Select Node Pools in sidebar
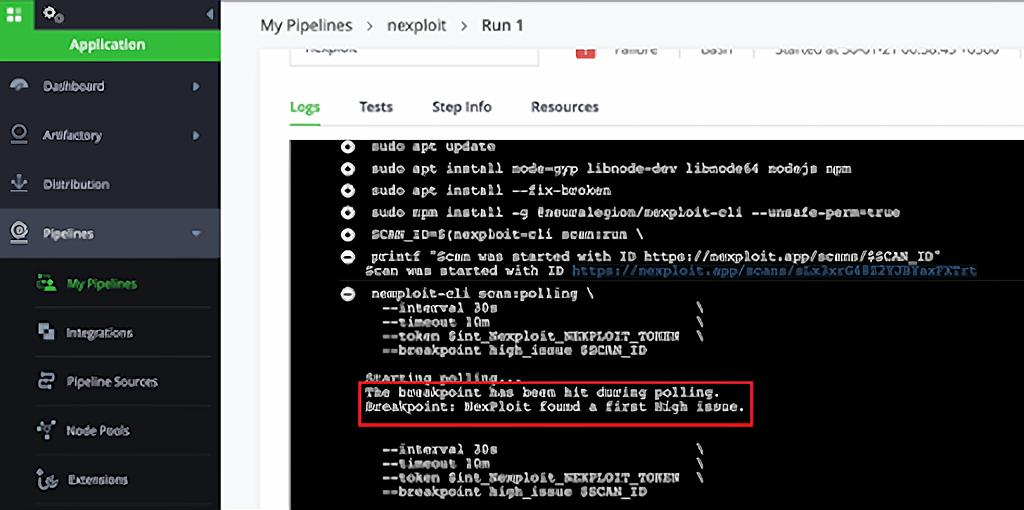Viewport: 1024px width, 510px height. [x=97, y=431]
